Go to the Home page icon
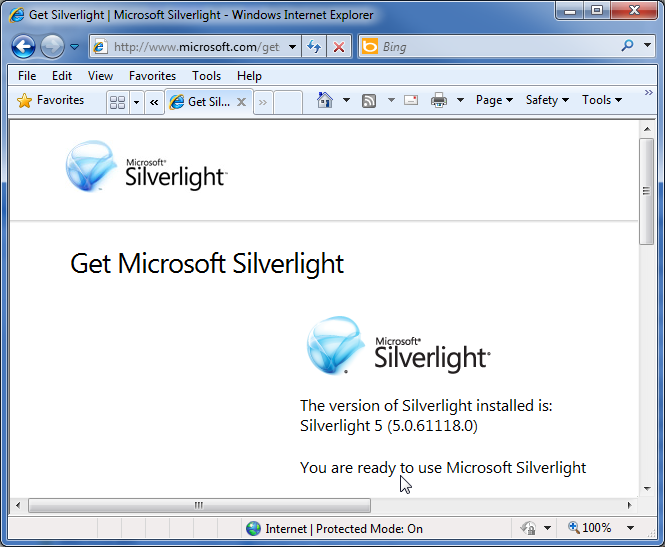This screenshot has height=547, width=665. click(x=324, y=100)
